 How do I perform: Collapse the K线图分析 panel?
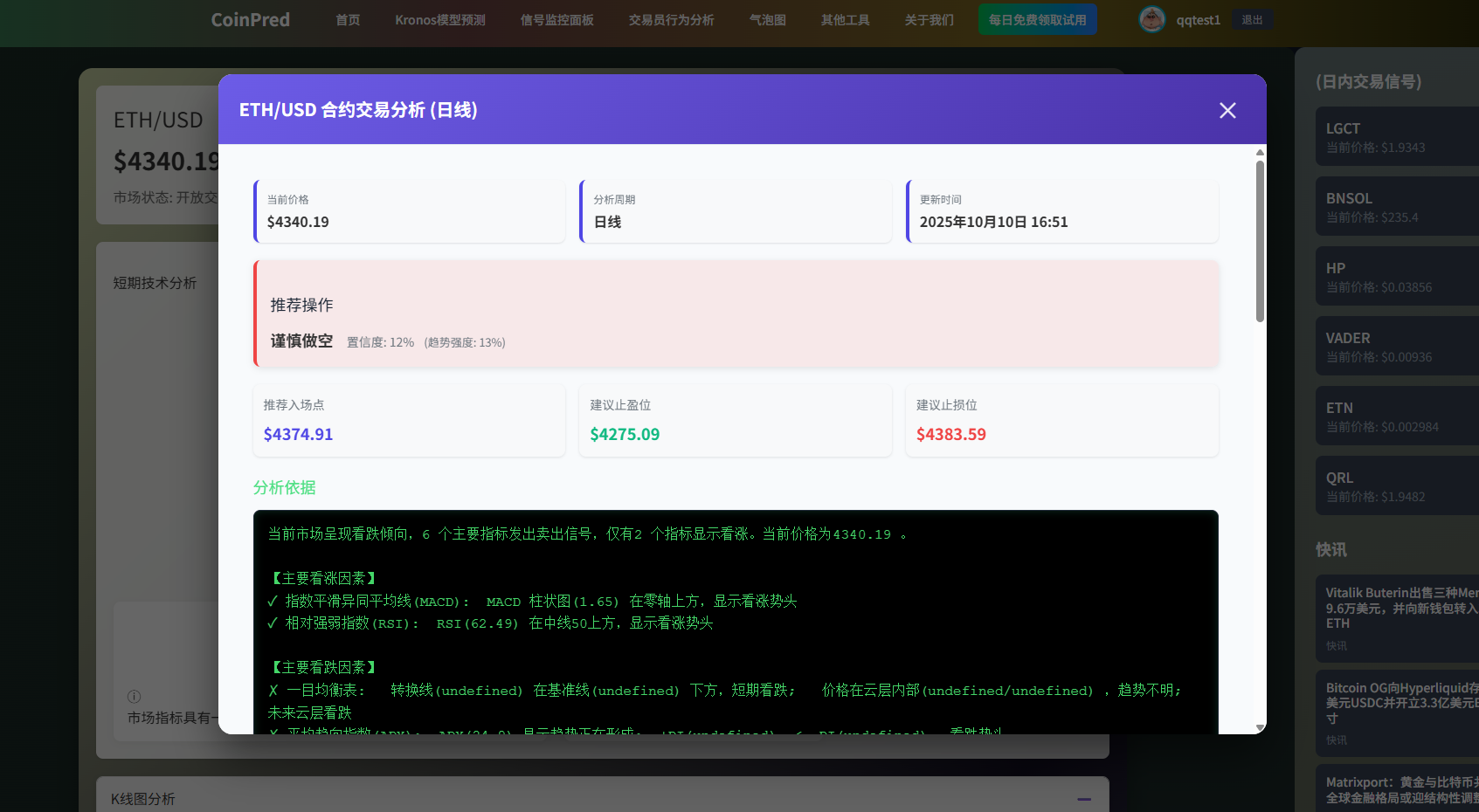(1084, 799)
